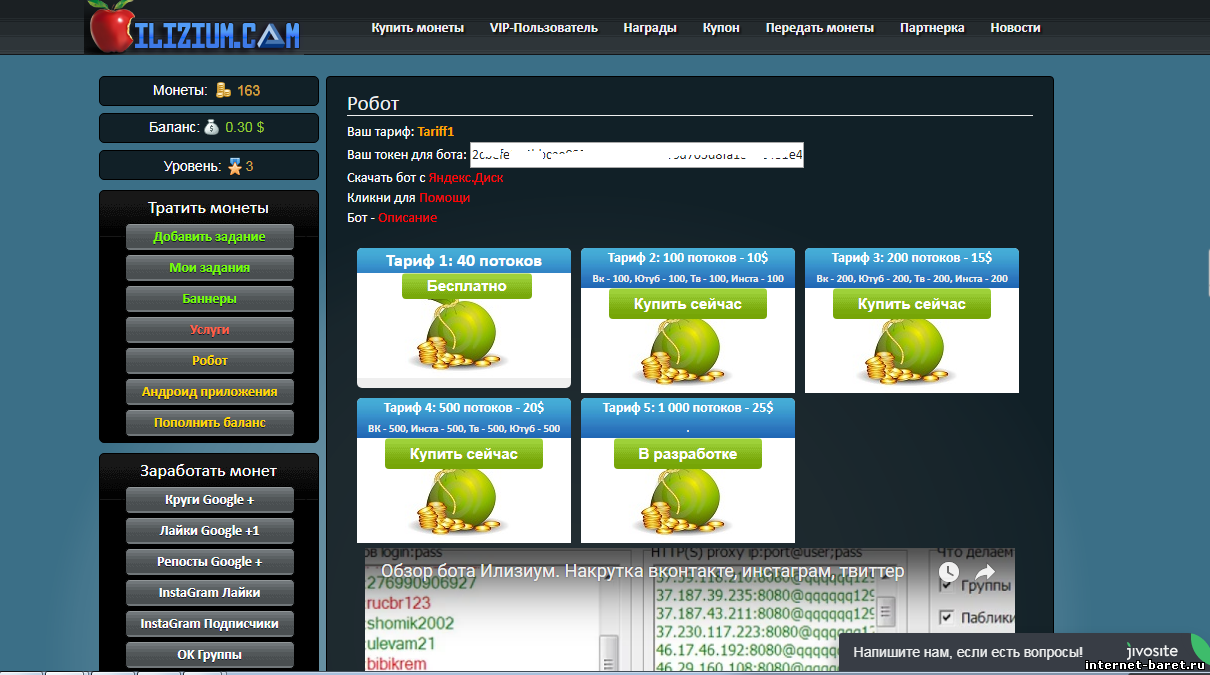Click the Тариф 2: 100 потоков - 10$ heading
This screenshot has height=675, width=1210.
pyautogui.click(x=688, y=258)
